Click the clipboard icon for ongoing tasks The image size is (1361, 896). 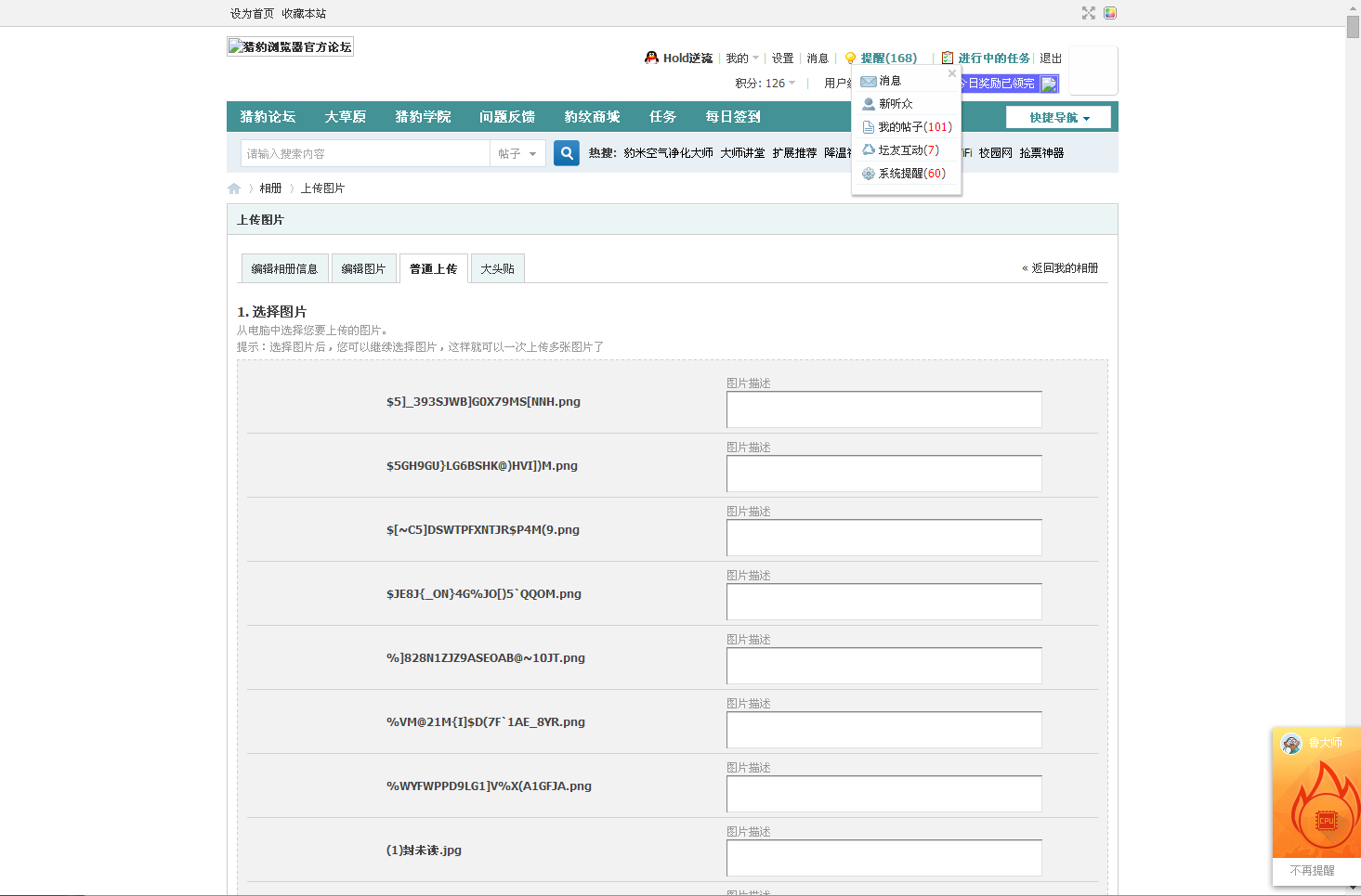[x=948, y=58]
